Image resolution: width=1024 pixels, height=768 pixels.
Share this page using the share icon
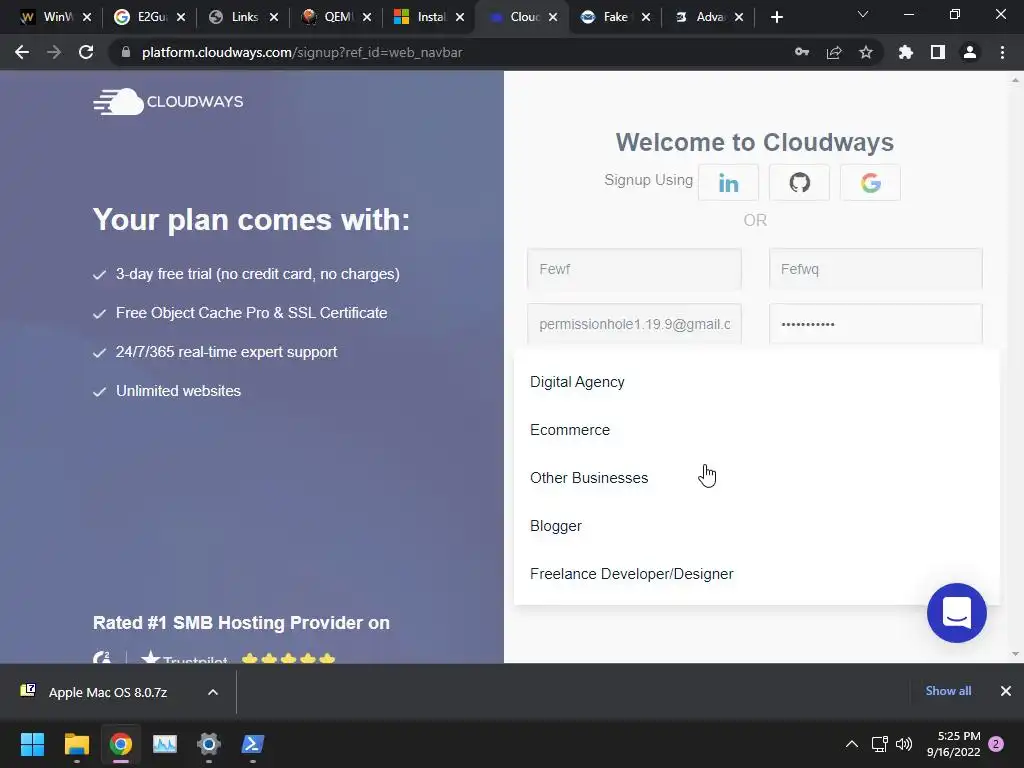(x=834, y=52)
